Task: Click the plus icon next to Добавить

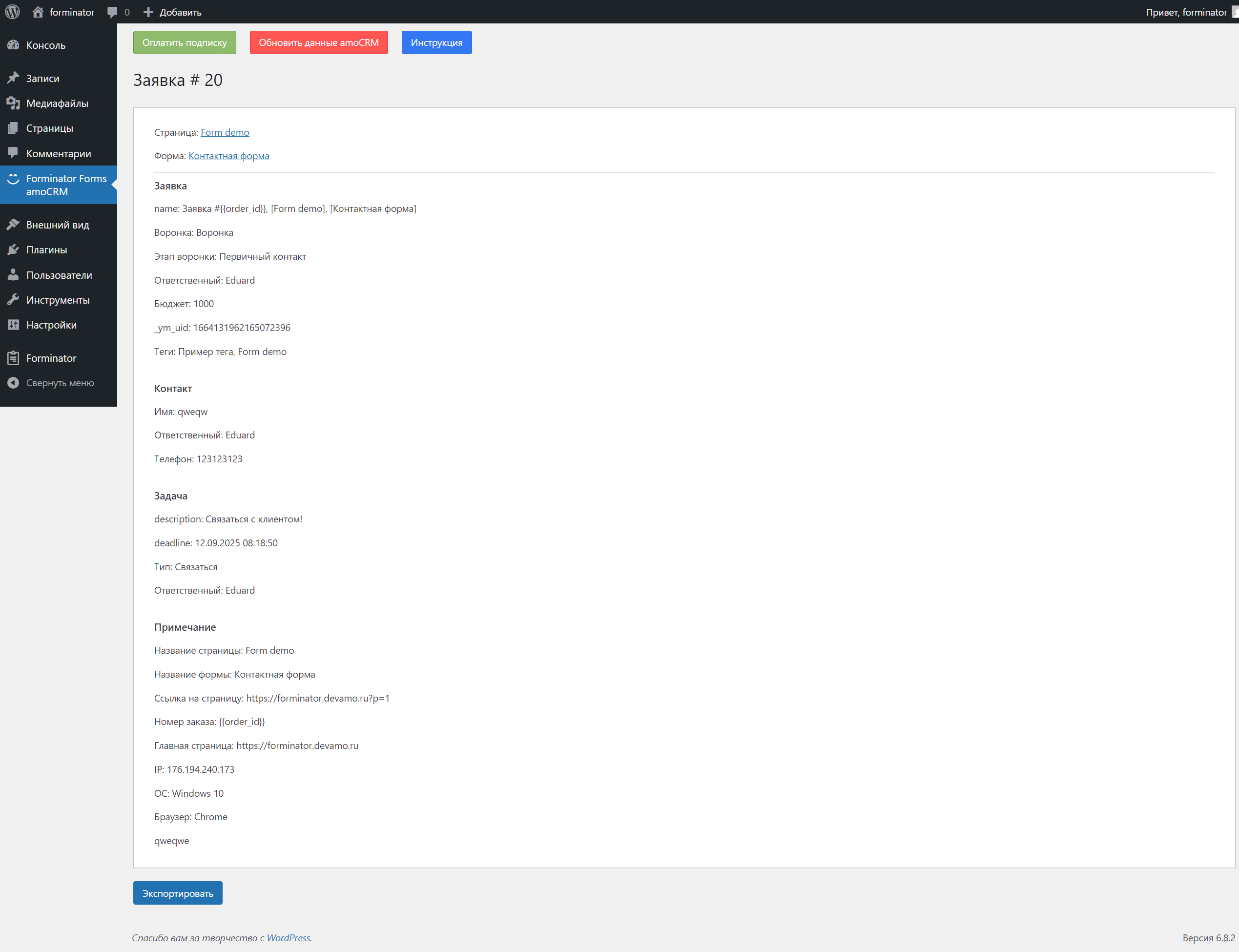Action: pyautogui.click(x=148, y=12)
